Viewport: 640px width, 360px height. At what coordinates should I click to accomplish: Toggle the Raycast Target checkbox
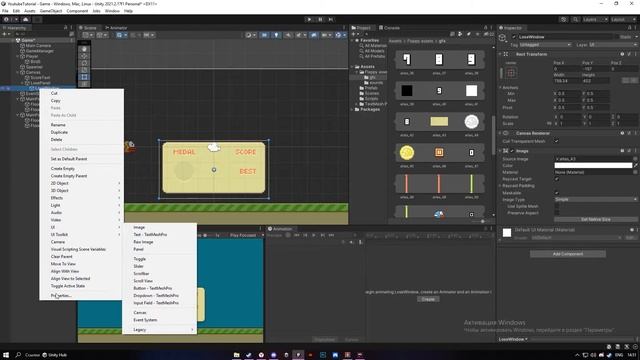pyautogui.click(x=556, y=179)
